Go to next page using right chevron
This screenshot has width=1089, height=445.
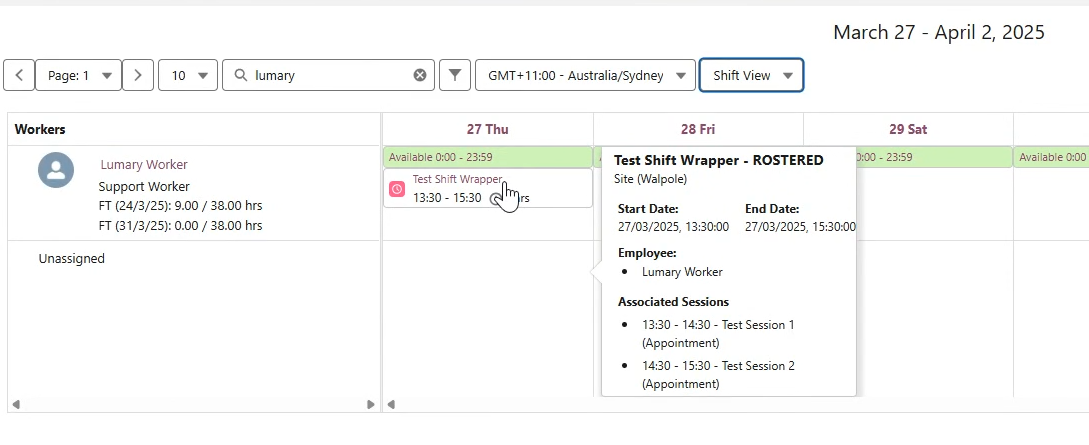point(138,75)
